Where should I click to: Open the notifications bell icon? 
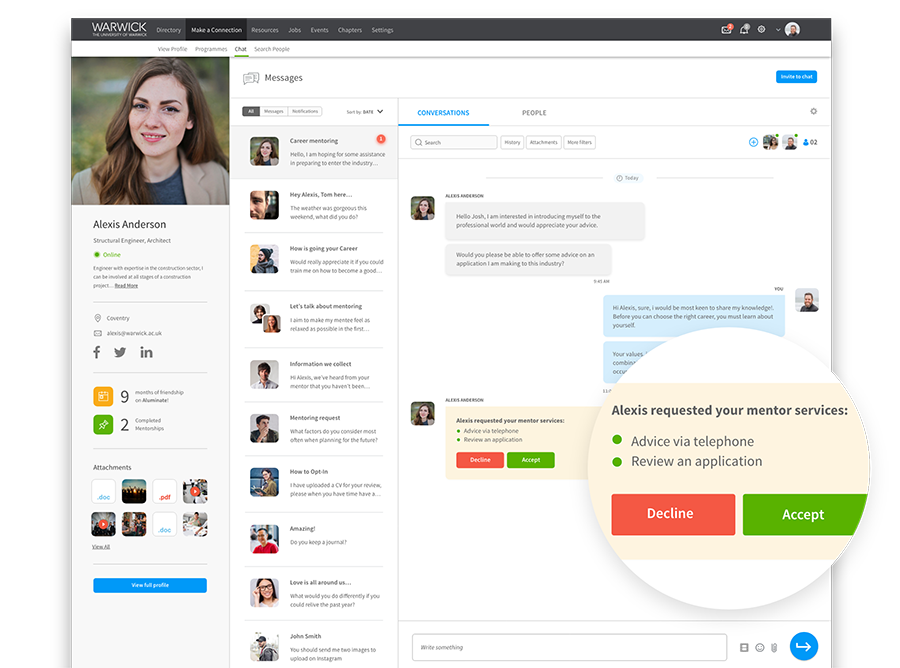click(x=744, y=29)
